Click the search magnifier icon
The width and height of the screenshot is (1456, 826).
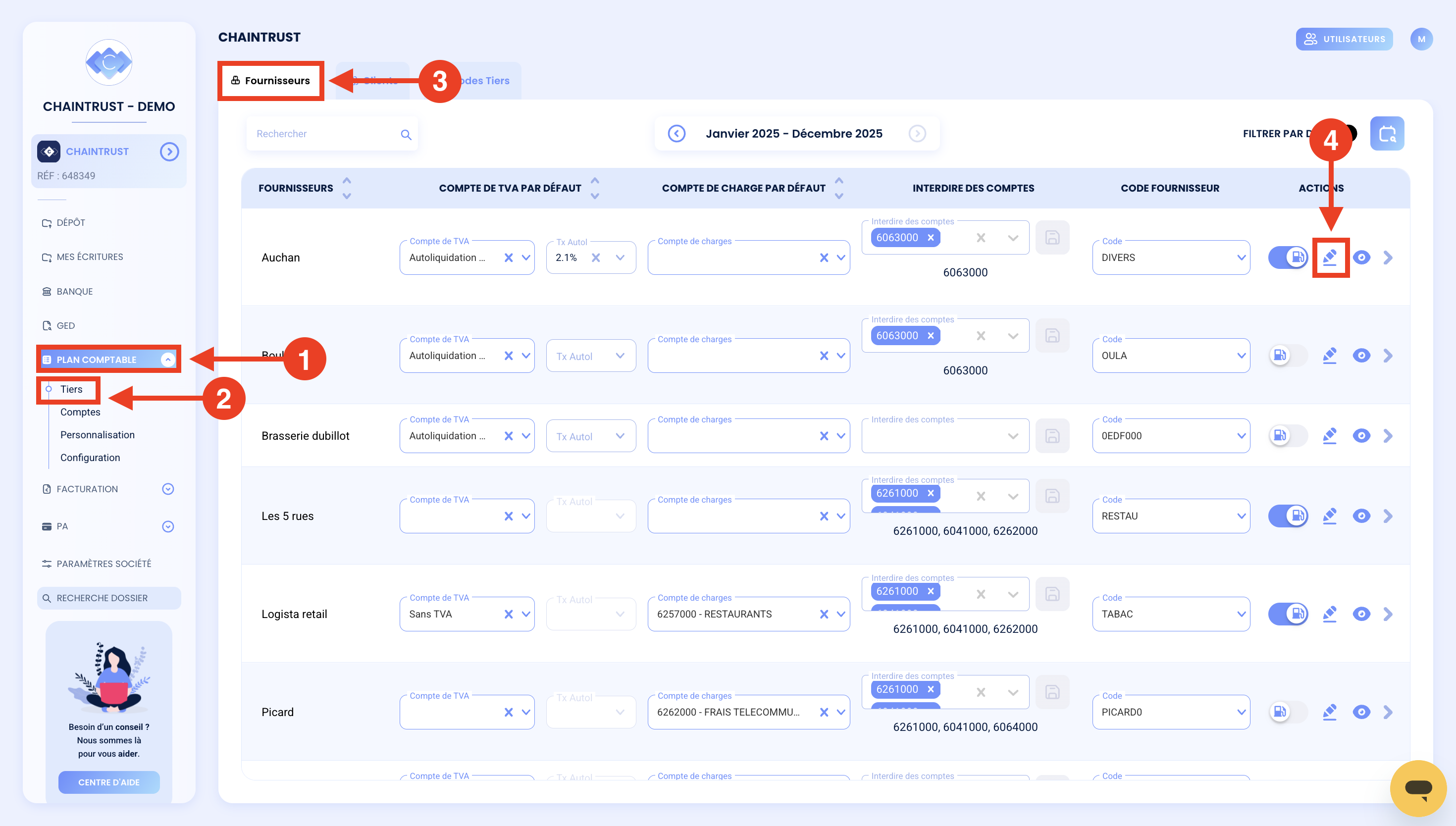pyautogui.click(x=406, y=135)
